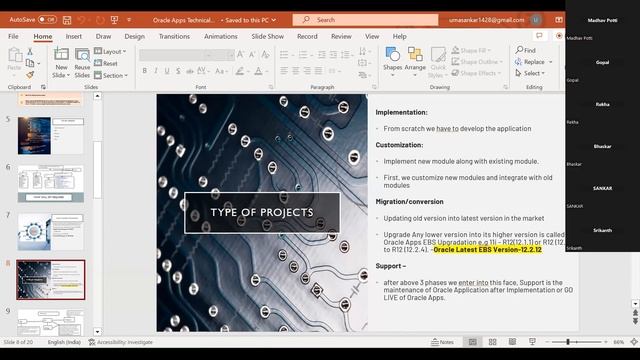Pick the Font Color swatch
640x360 pixels.
(x=258, y=71)
